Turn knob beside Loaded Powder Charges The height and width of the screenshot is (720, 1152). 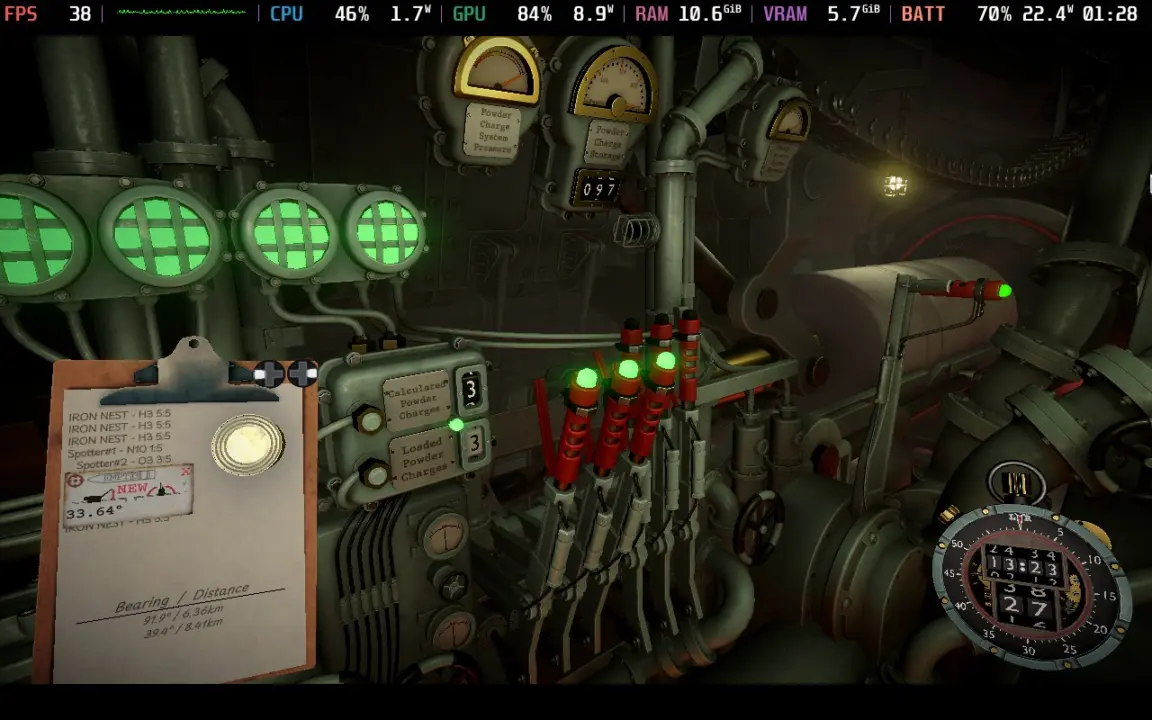[375, 475]
